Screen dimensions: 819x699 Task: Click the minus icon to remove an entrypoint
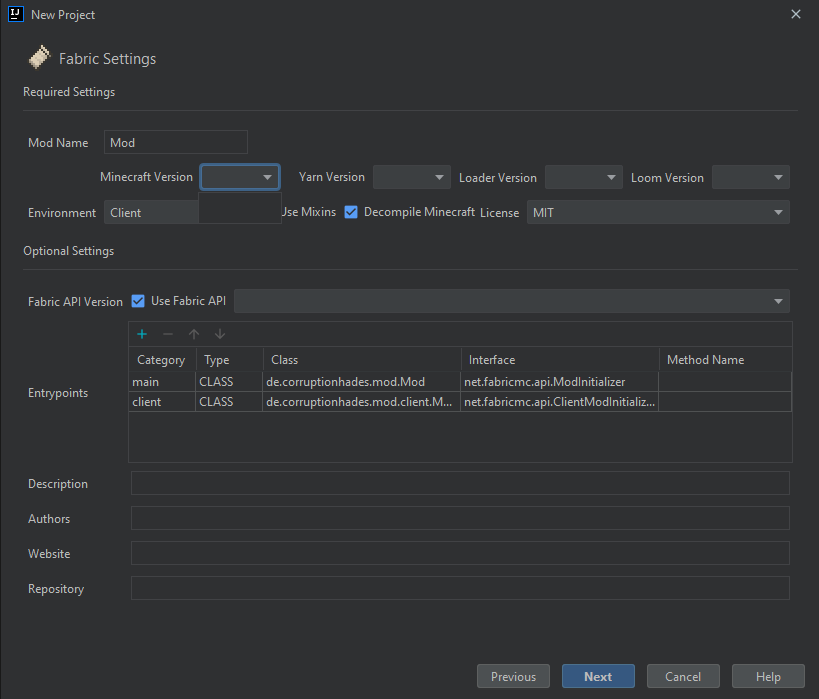pos(166,333)
